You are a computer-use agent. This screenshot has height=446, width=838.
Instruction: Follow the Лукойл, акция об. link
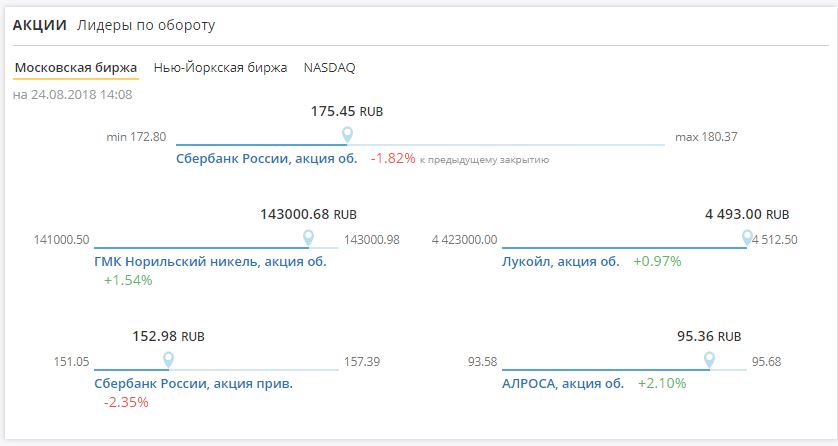tap(561, 261)
